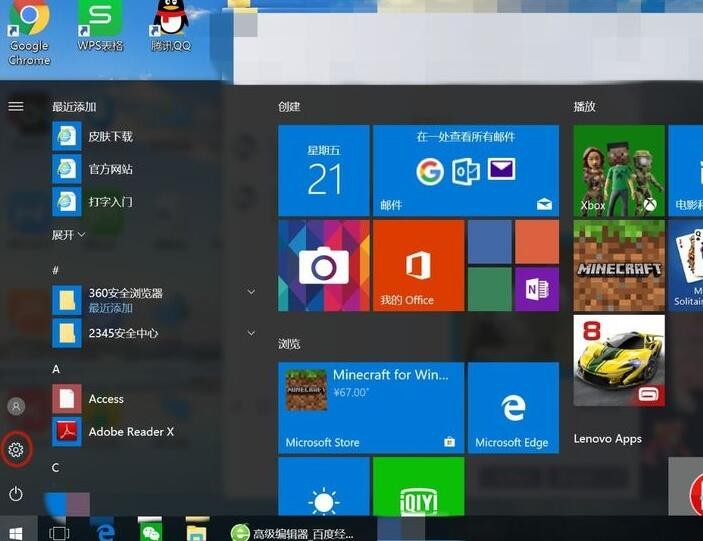This screenshot has width=703, height=541.
Task: Open the small blue Office app tile
Action: point(490,242)
